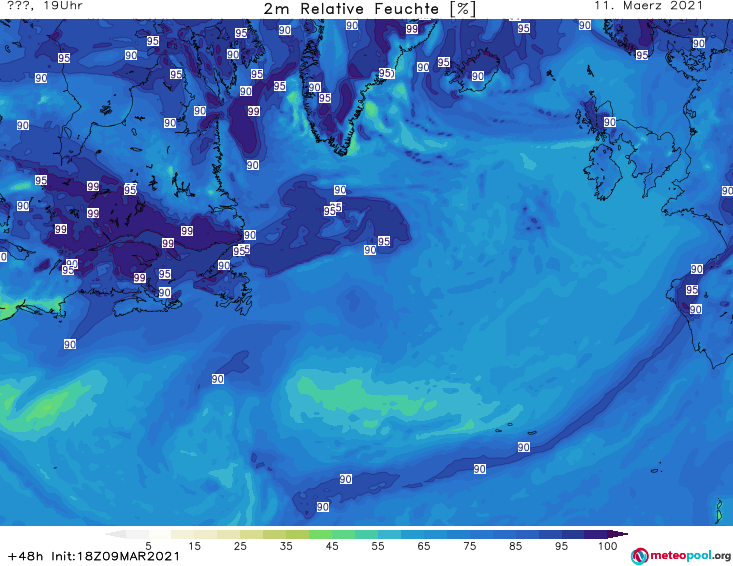This screenshot has width=733, height=566.
Task: Click the colorbar scale label '85'
Action: (515, 546)
